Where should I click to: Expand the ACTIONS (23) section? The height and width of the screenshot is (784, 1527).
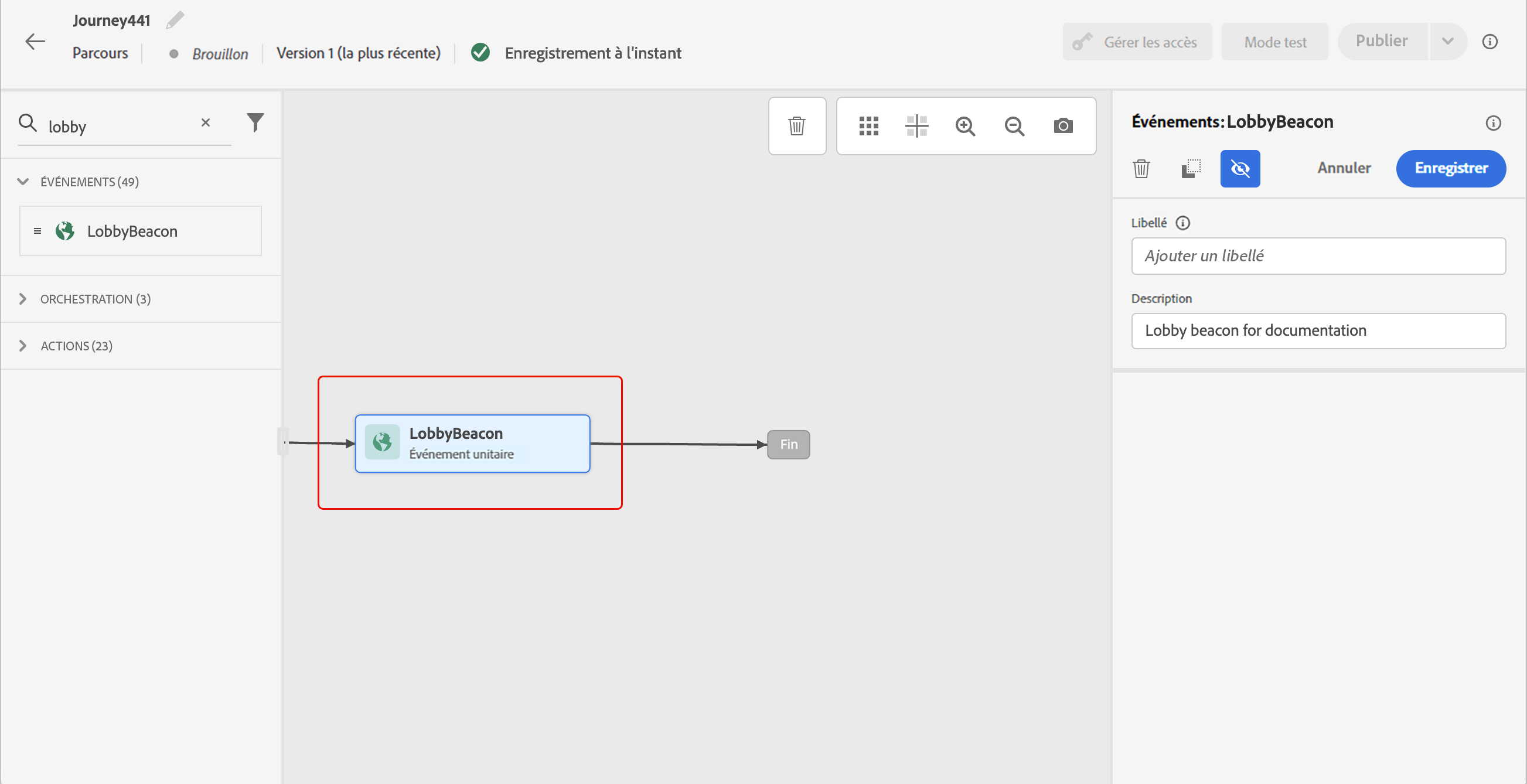[23, 346]
